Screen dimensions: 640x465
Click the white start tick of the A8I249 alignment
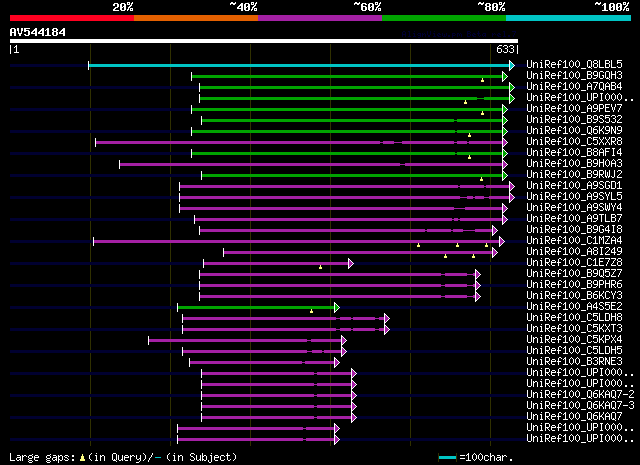tap(223, 253)
